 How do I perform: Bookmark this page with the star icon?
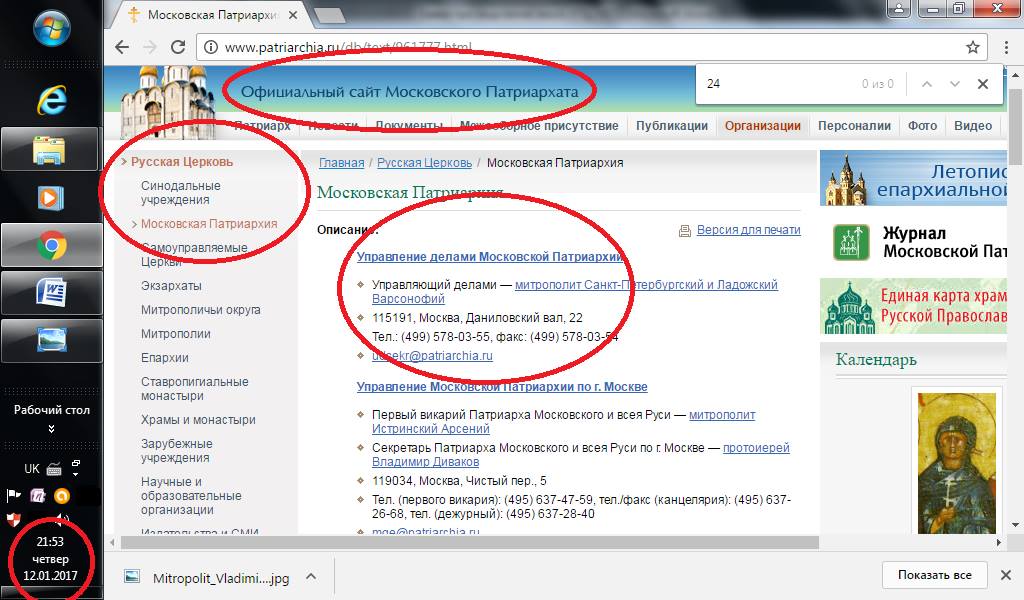(x=973, y=47)
